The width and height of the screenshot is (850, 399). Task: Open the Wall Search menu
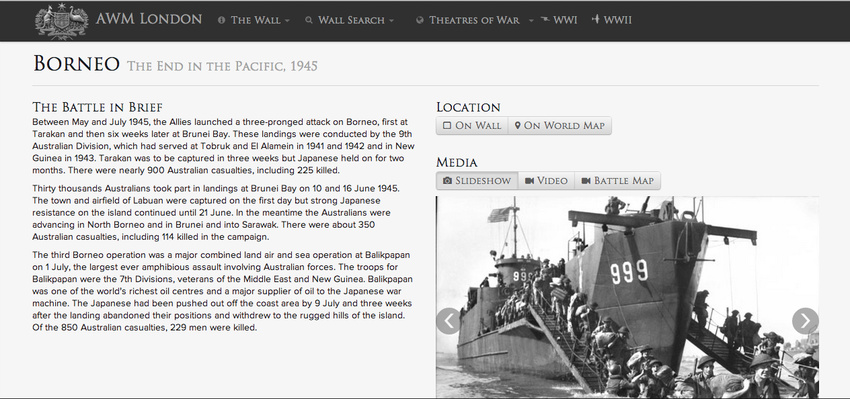(350, 20)
